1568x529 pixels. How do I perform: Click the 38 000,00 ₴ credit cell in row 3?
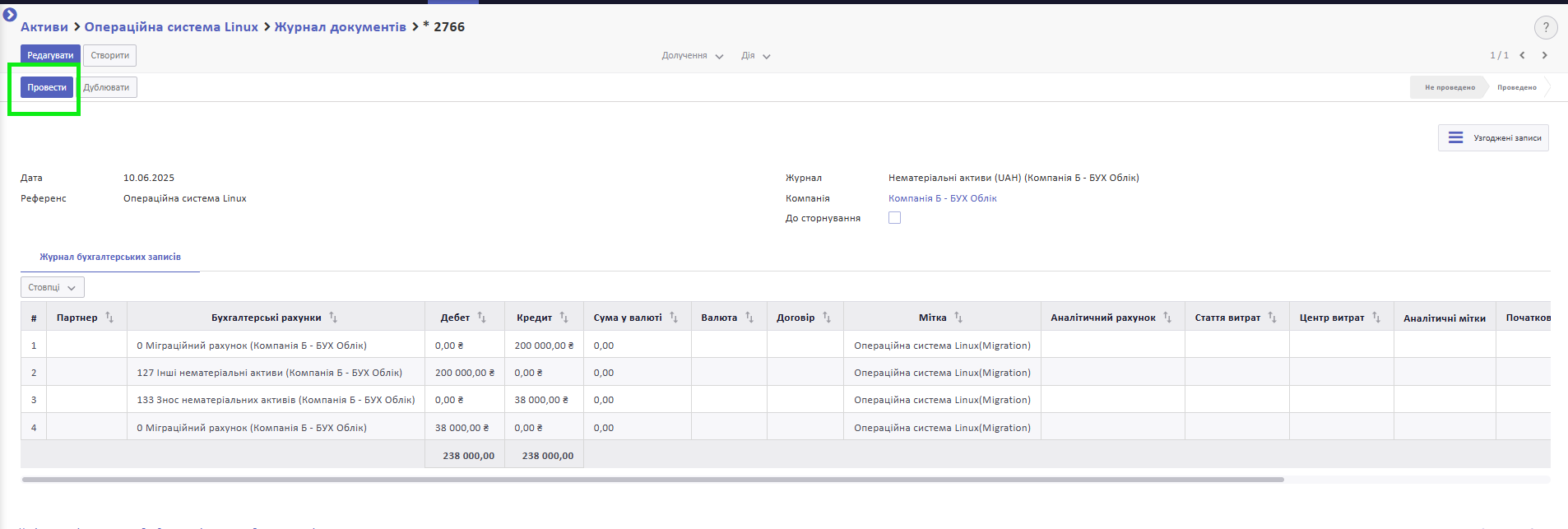544,400
